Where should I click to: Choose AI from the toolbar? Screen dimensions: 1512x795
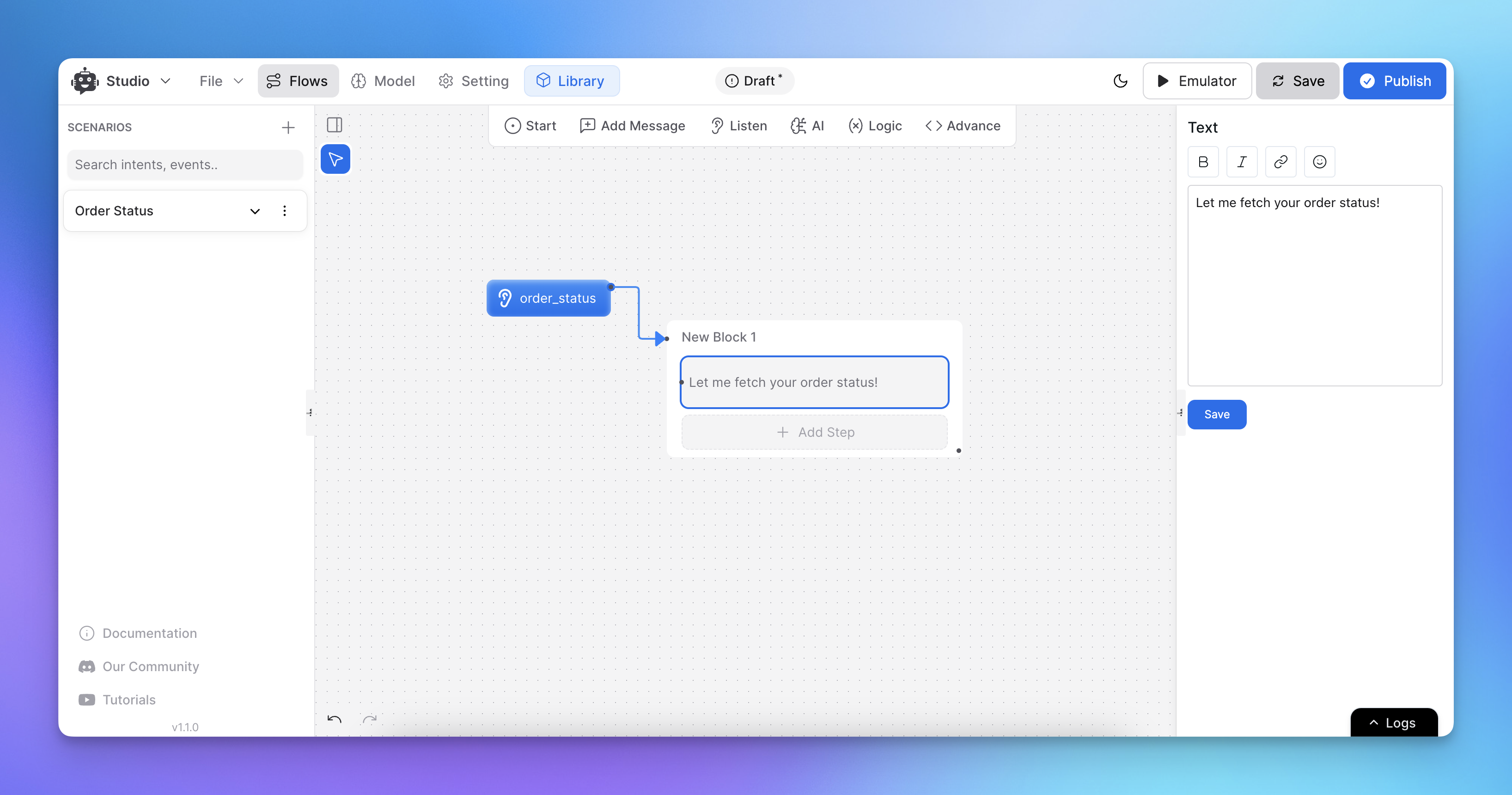tap(808, 126)
